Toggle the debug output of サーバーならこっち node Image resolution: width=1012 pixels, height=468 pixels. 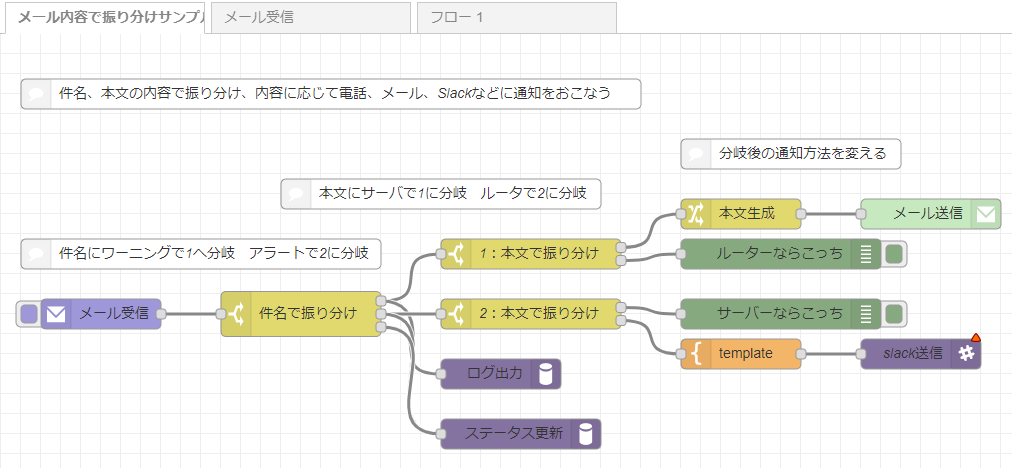pos(894,314)
